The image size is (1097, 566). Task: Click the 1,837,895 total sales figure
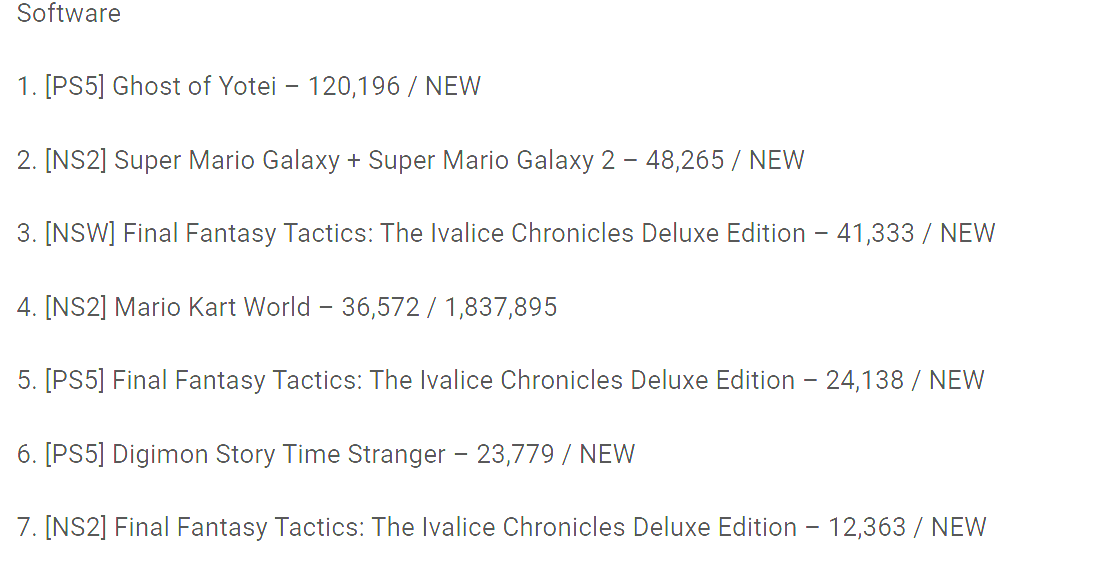pos(501,308)
